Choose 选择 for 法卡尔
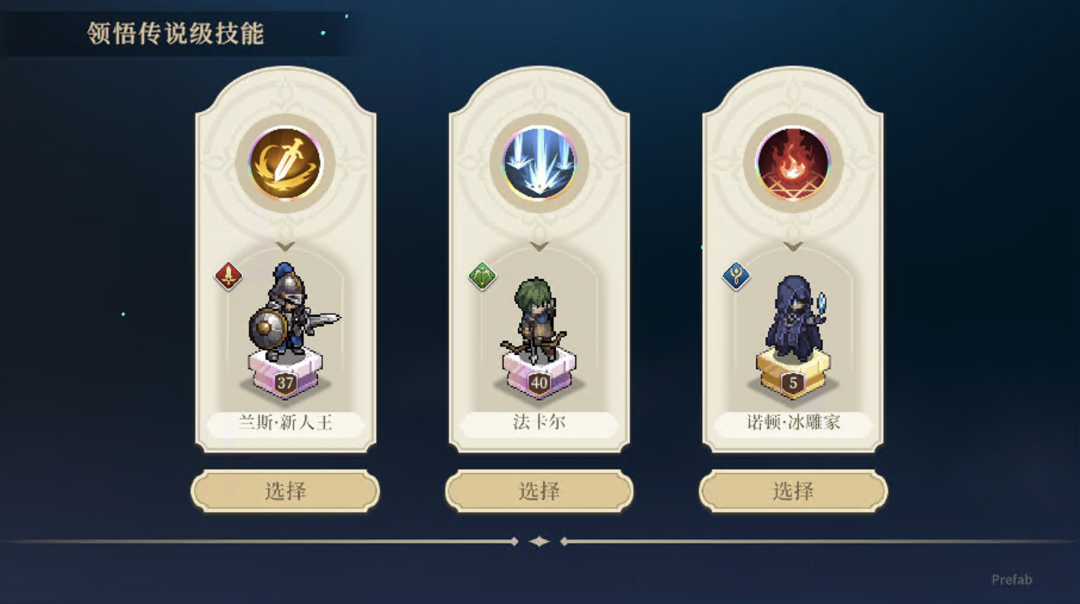Image resolution: width=1080 pixels, height=604 pixels. pos(539,491)
